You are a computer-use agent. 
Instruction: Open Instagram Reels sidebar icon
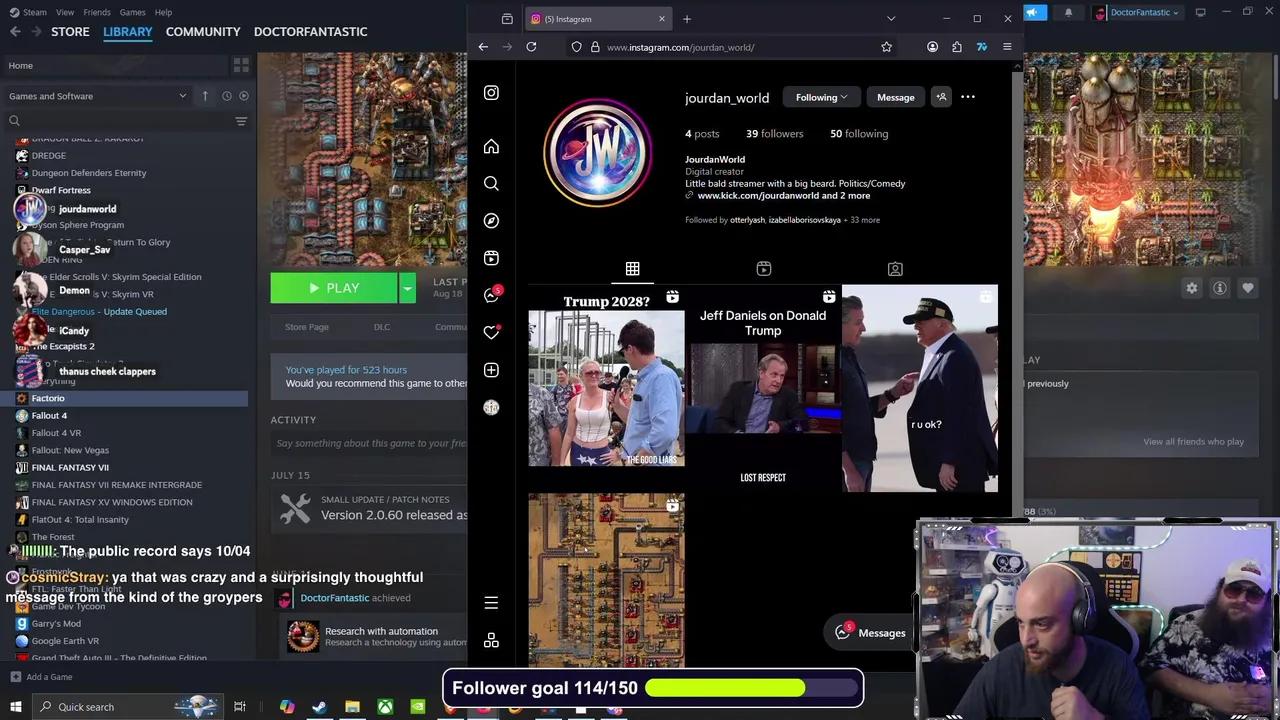[491, 258]
